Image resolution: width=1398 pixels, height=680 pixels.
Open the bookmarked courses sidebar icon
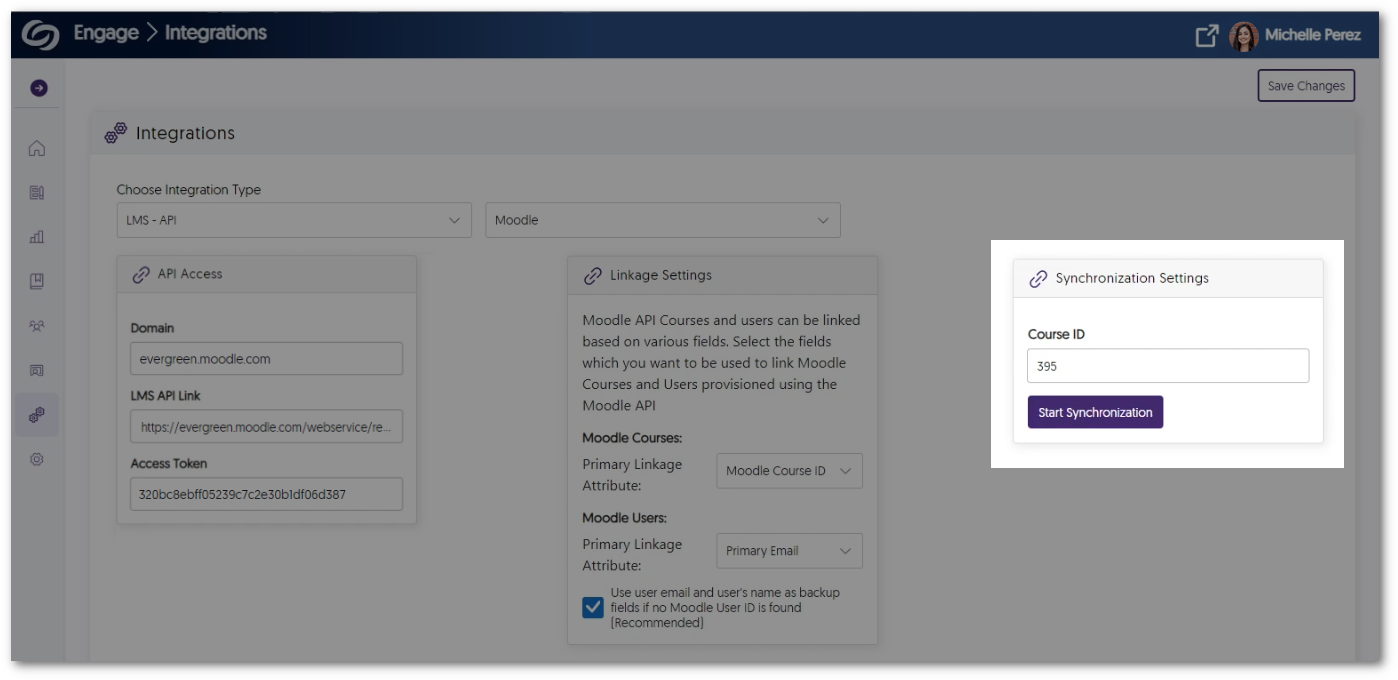[37, 281]
